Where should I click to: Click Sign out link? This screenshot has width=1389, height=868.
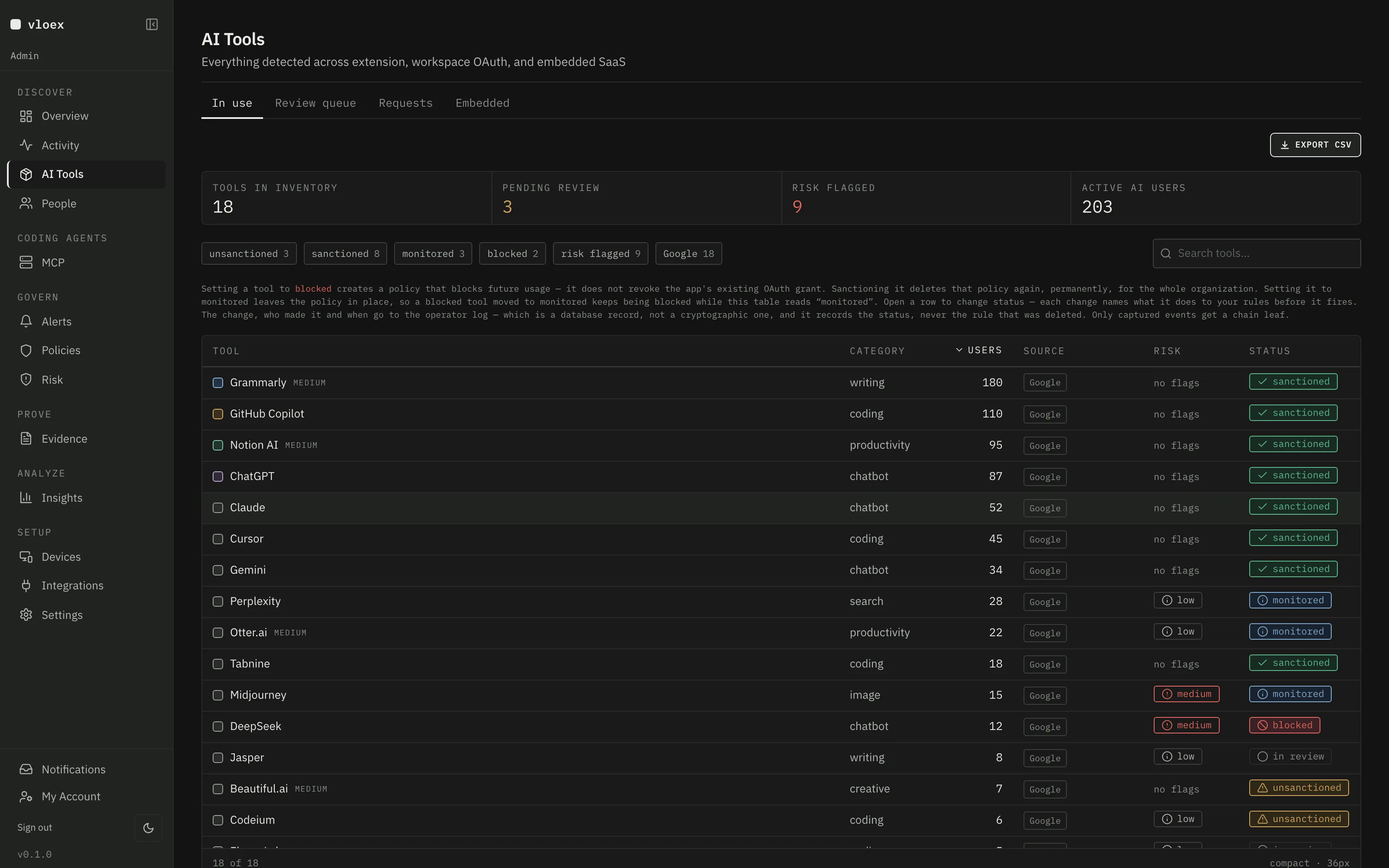[x=34, y=828]
